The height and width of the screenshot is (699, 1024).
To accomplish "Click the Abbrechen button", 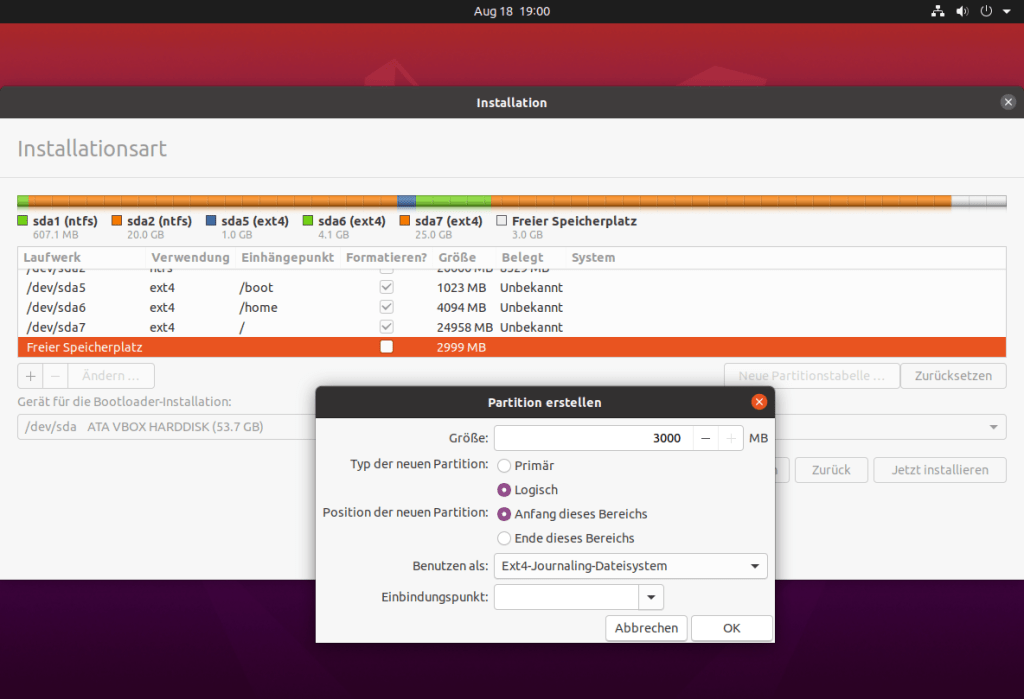I will (x=646, y=628).
